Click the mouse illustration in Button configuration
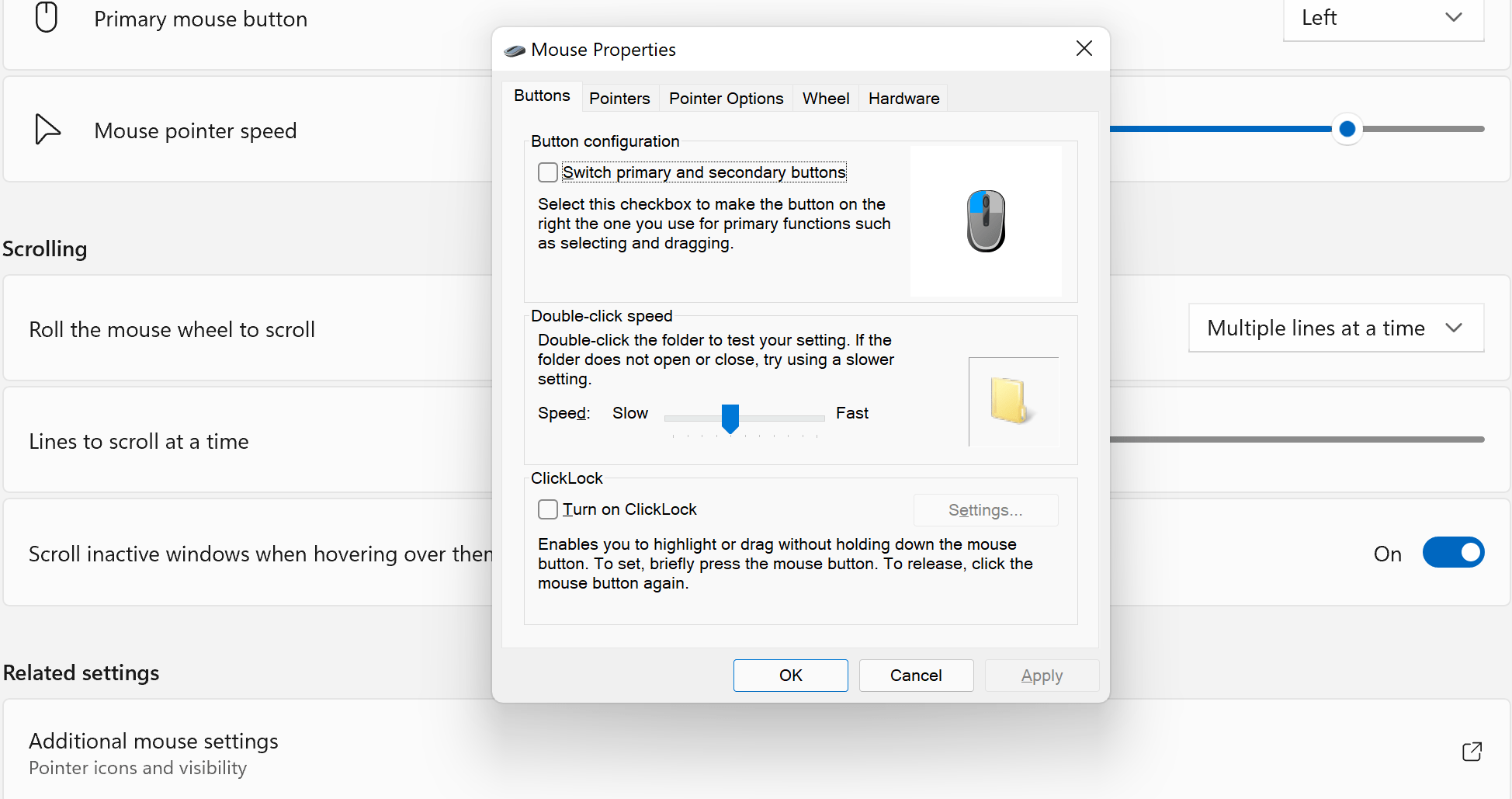Viewport: 1512px width, 799px height. pyautogui.click(x=986, y=221)
